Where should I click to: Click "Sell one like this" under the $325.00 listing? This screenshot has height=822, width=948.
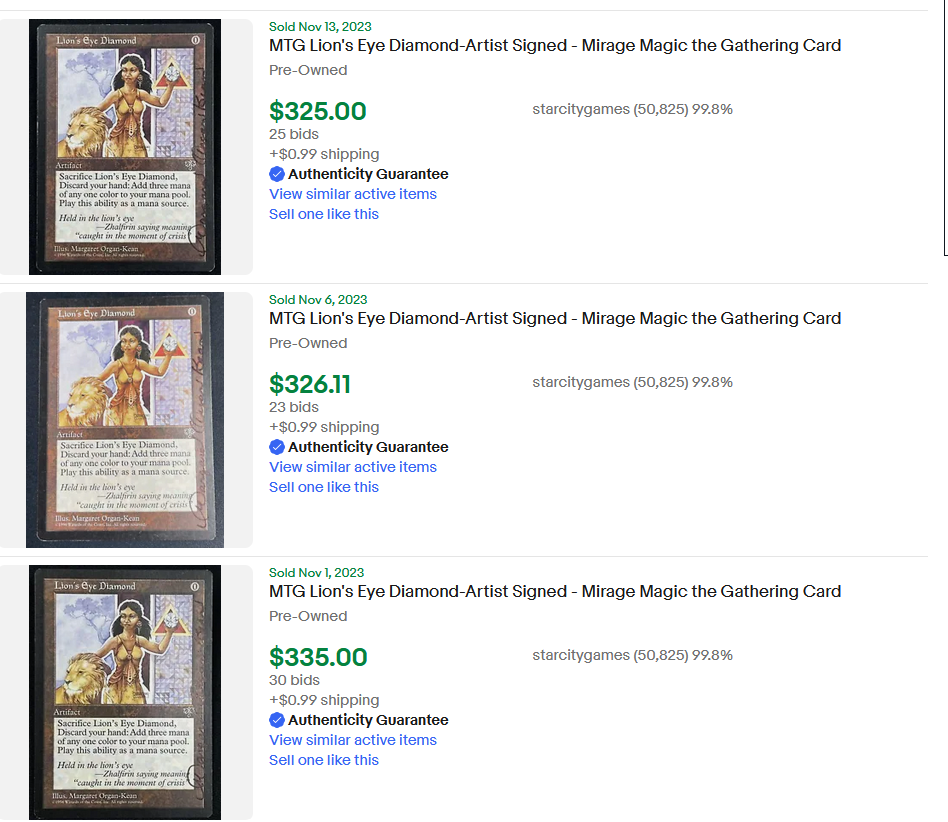click(x=323, y=214)
